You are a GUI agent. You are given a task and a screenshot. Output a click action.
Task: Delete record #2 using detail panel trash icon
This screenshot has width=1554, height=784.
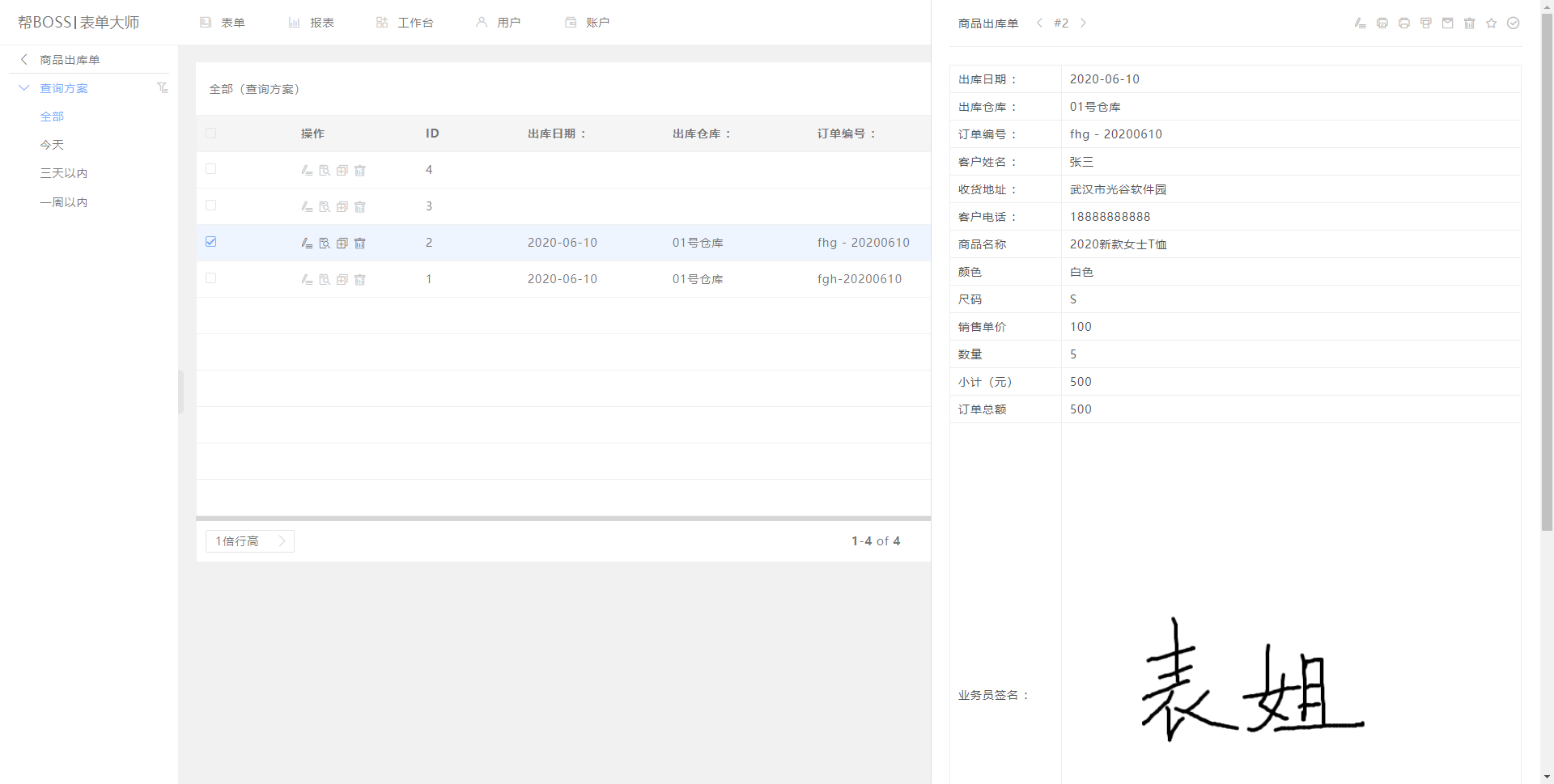pyautogui.click(x=1470, y=23)
